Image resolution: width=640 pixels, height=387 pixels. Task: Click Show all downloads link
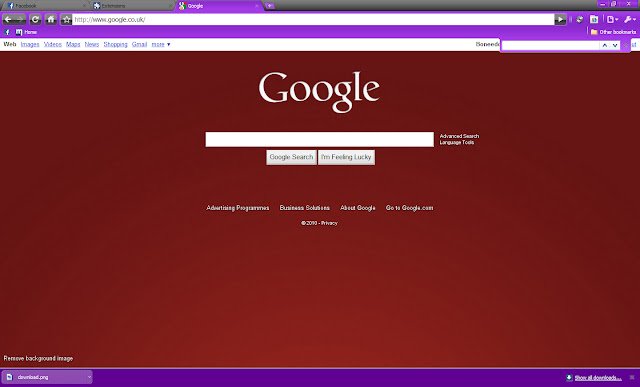(598, 378)
